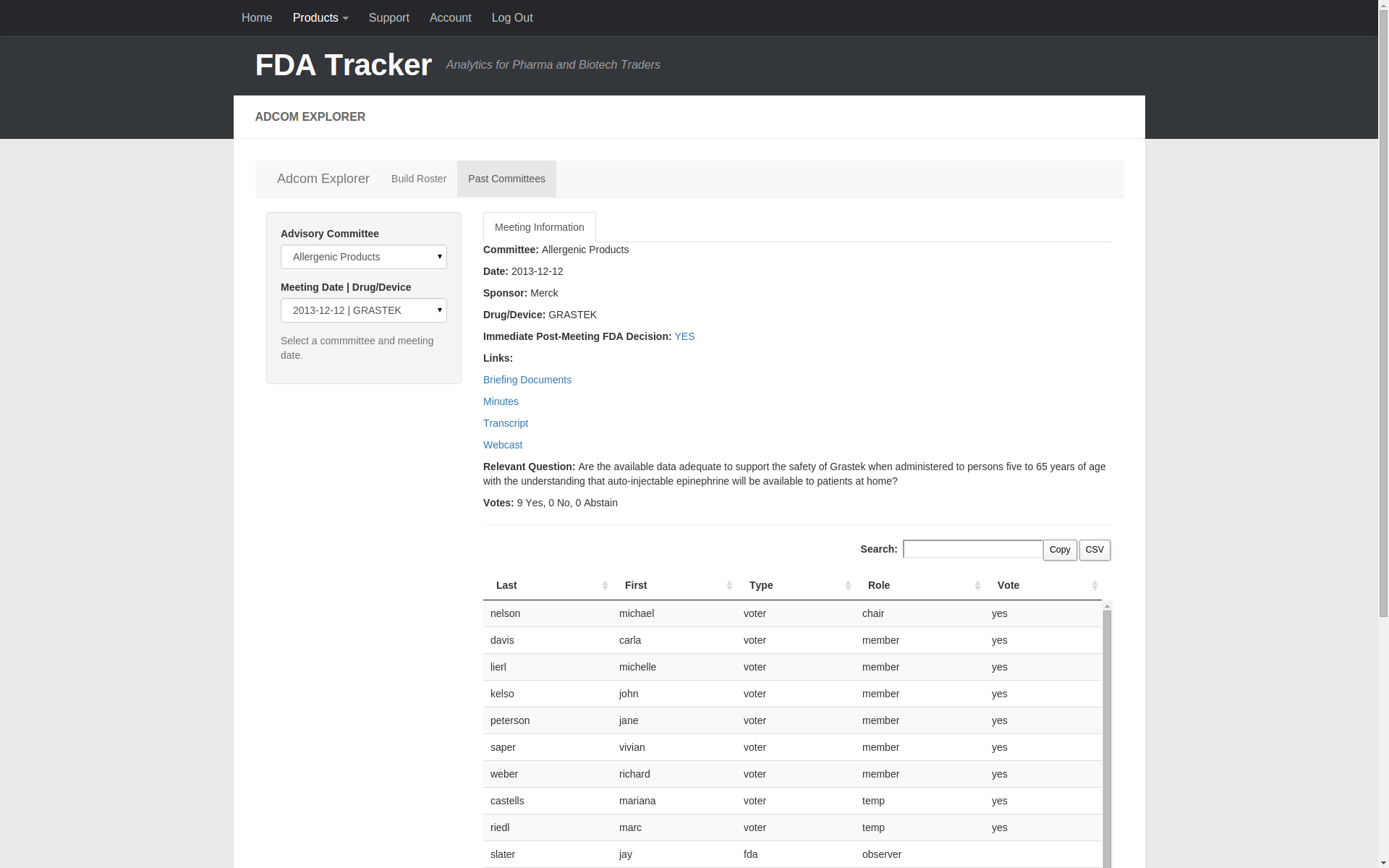The image size is (1389, 868).
Task: Click the Webcast link
Action: coord(502,445)
